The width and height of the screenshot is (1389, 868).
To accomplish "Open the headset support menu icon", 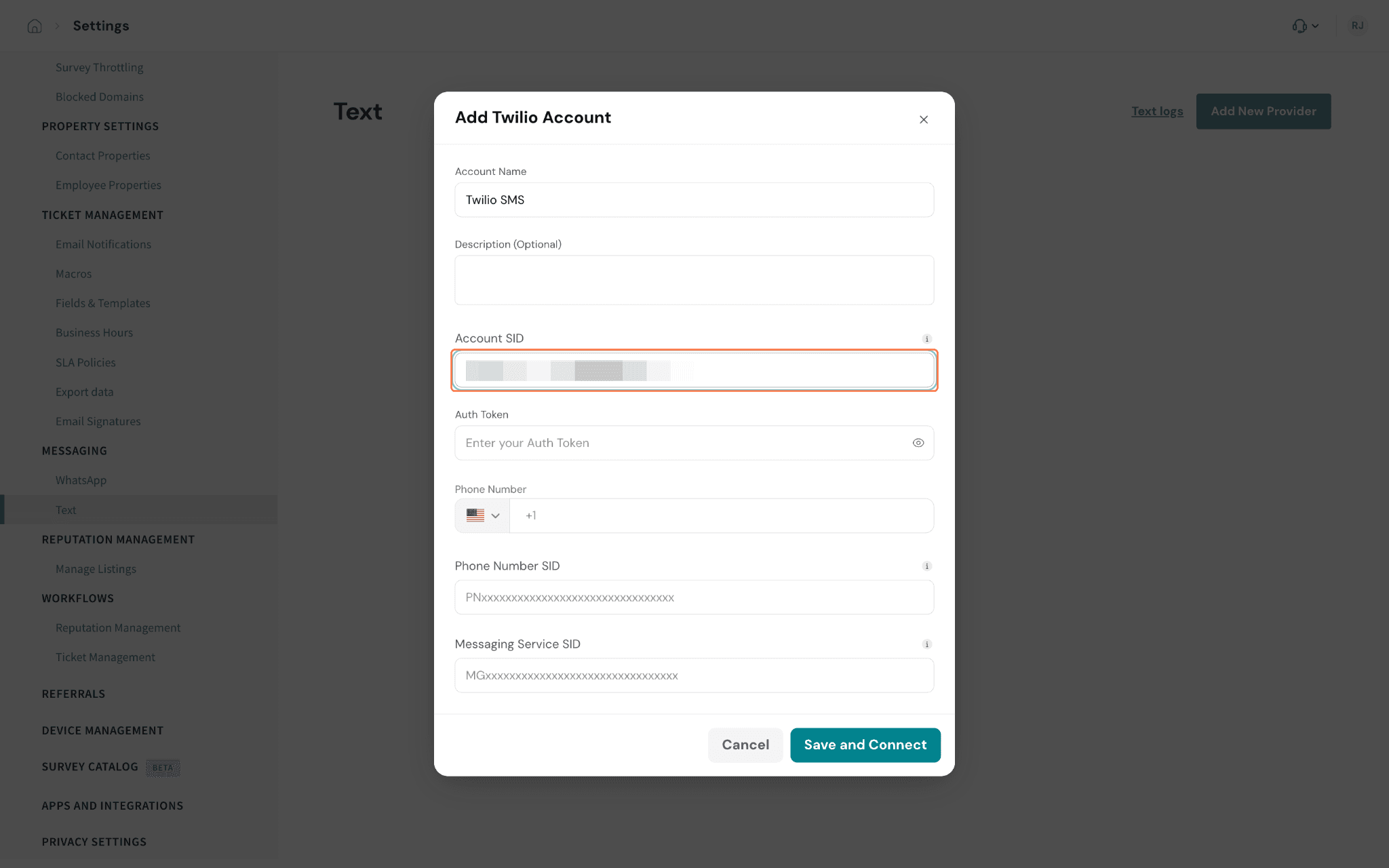I will click(x=1299, y=26).
